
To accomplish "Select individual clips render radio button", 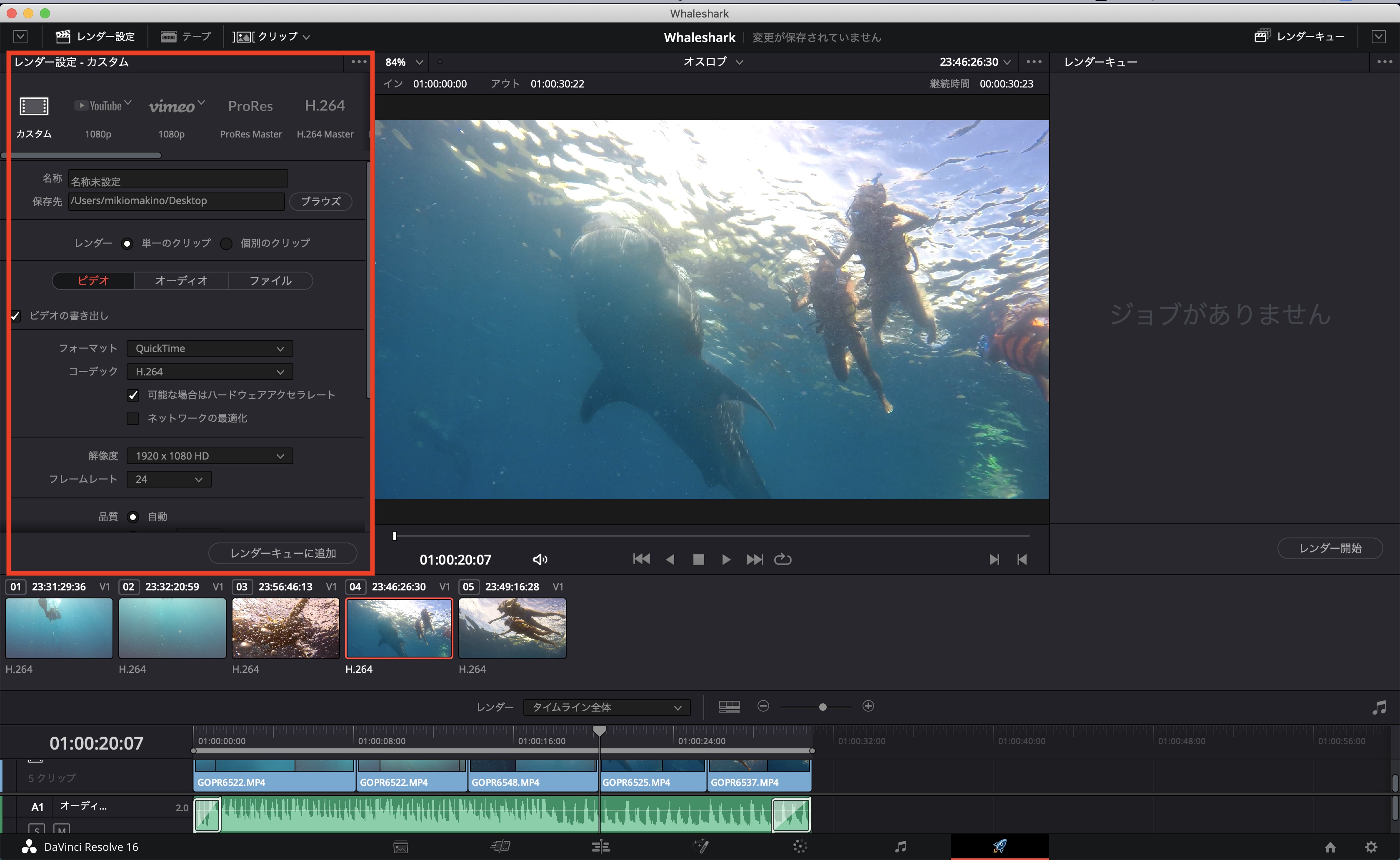I will [x=226, y=243].
